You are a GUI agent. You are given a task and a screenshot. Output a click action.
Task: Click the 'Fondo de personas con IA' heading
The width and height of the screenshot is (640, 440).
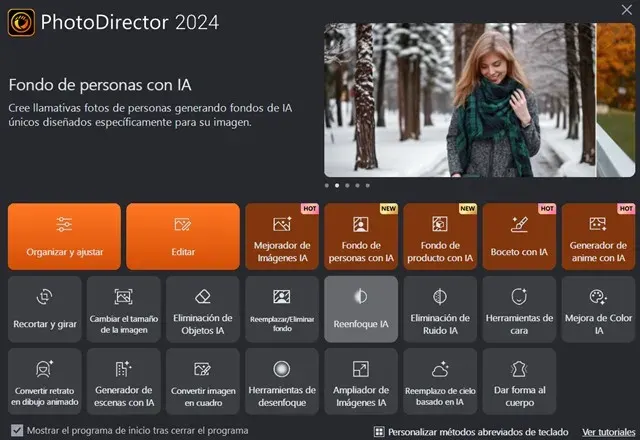(100, 85)
